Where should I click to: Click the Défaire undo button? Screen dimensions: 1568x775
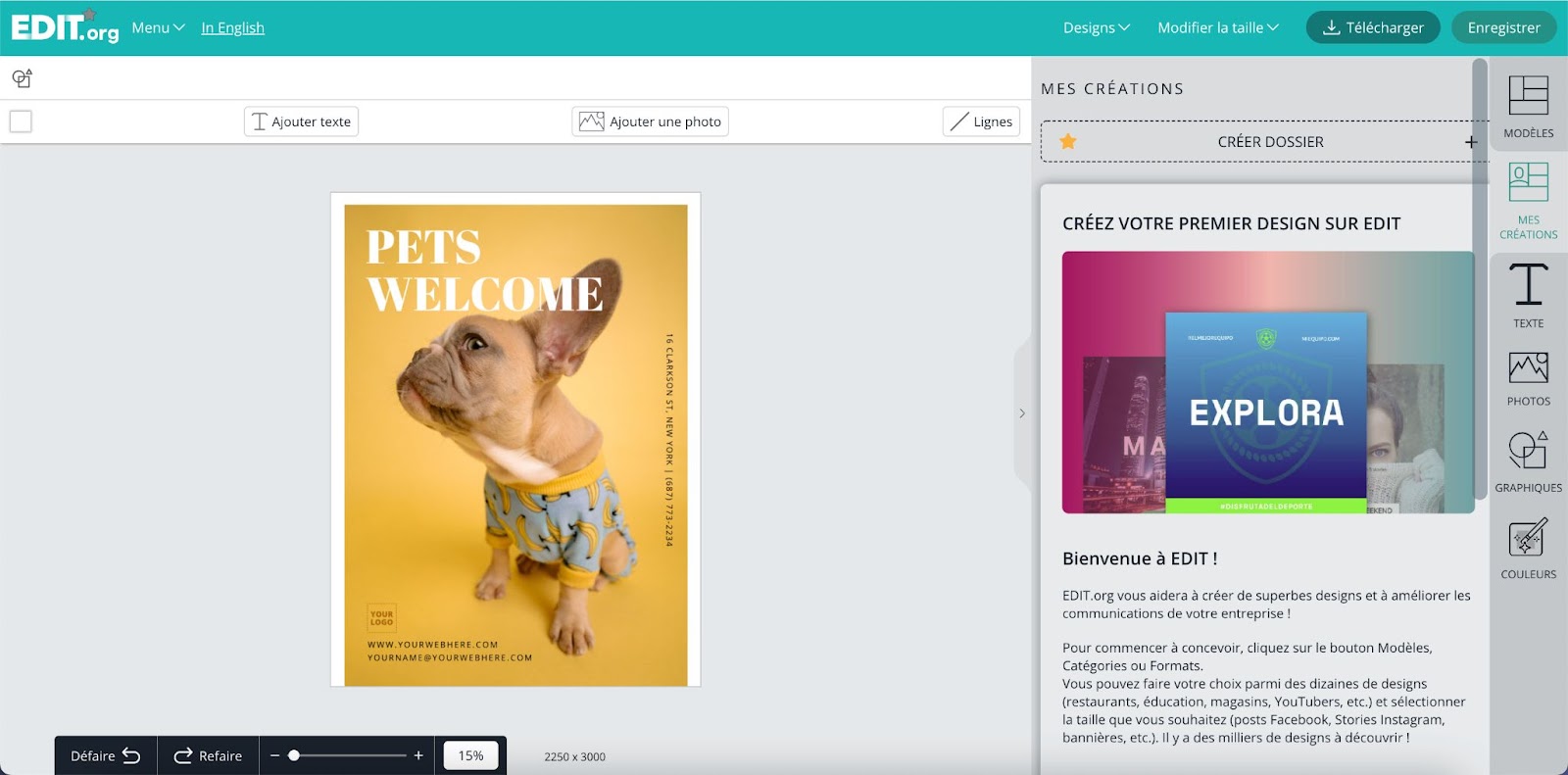coord(105,755)
